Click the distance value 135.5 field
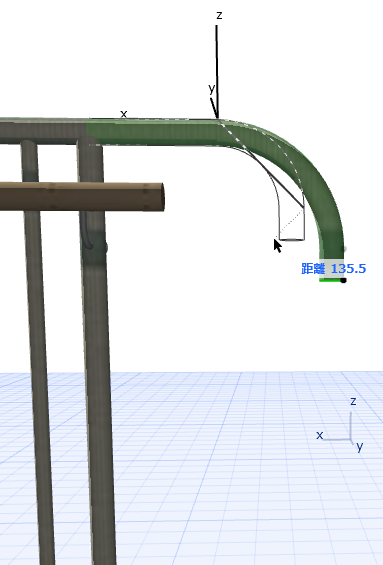Screen dimensions: 383x565 point(348,269)
